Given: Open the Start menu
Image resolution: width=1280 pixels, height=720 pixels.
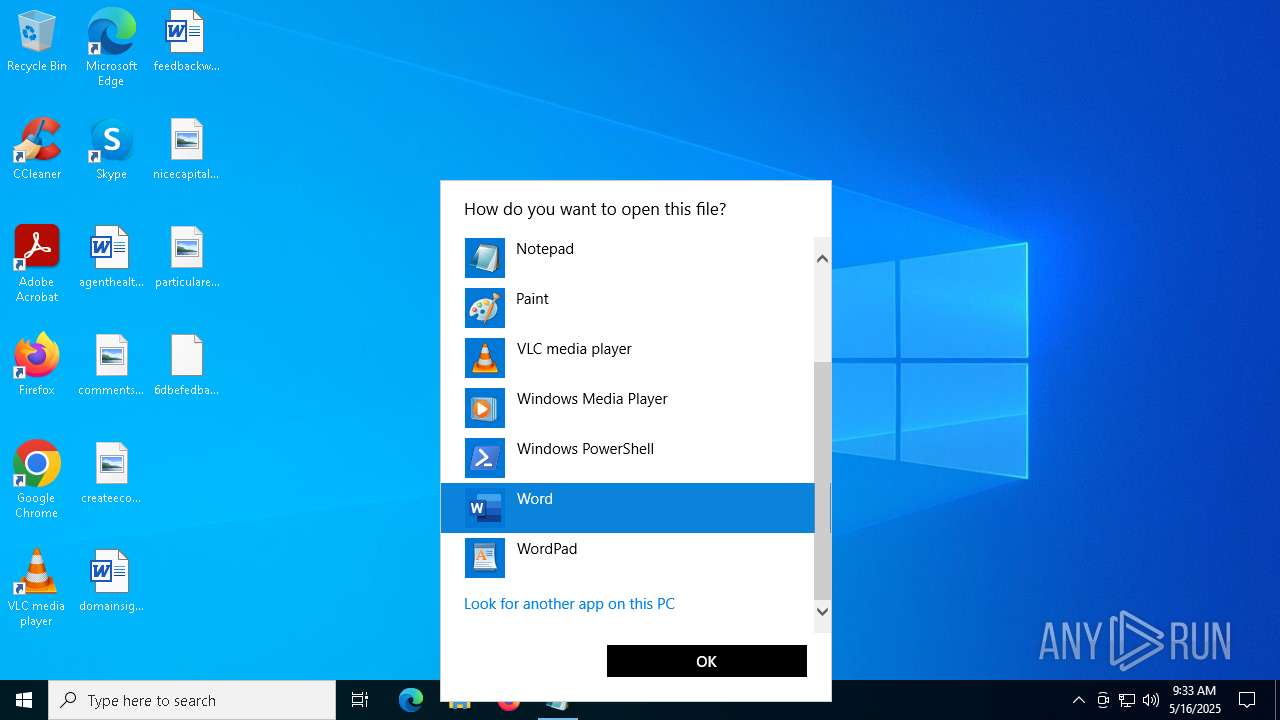Looking at the screenshot, I should point(24,700).
